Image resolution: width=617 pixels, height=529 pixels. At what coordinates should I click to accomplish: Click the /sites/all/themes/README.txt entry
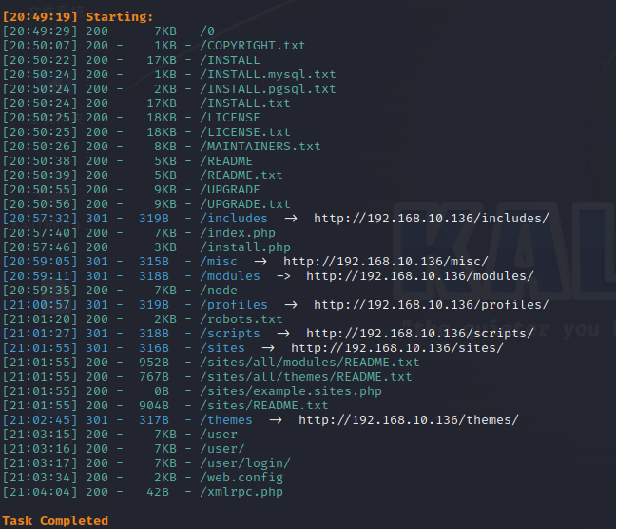306,377
